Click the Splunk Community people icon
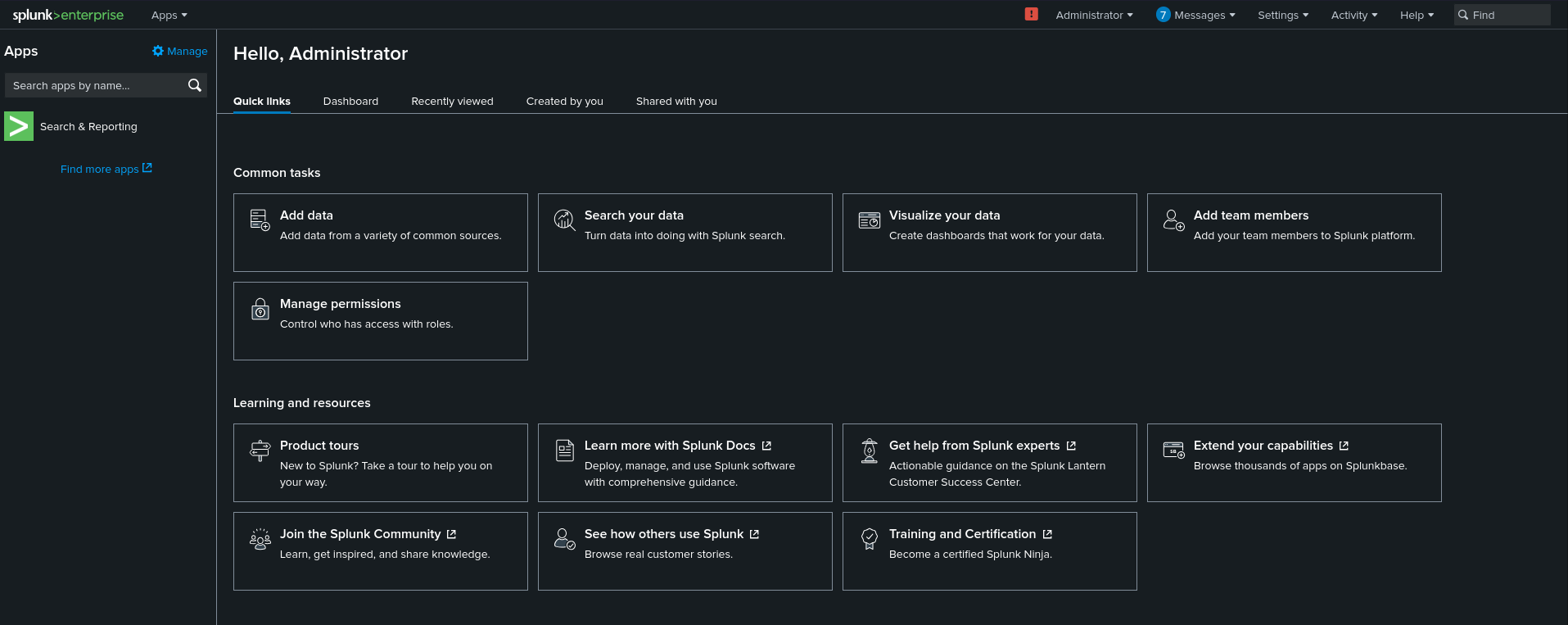1568x625 pixels. pyautogui.click(x=260, y=538)
